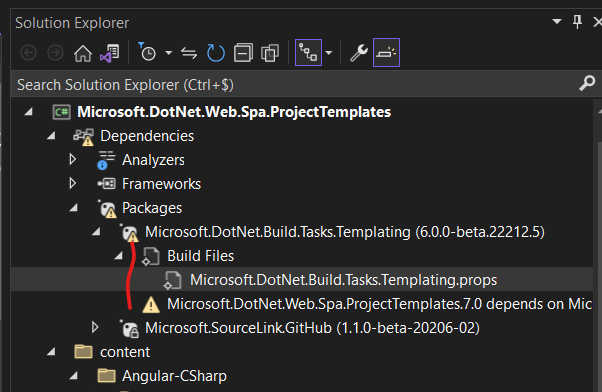Open Pending Changes Filter clock icon

(x=147, y=53)
